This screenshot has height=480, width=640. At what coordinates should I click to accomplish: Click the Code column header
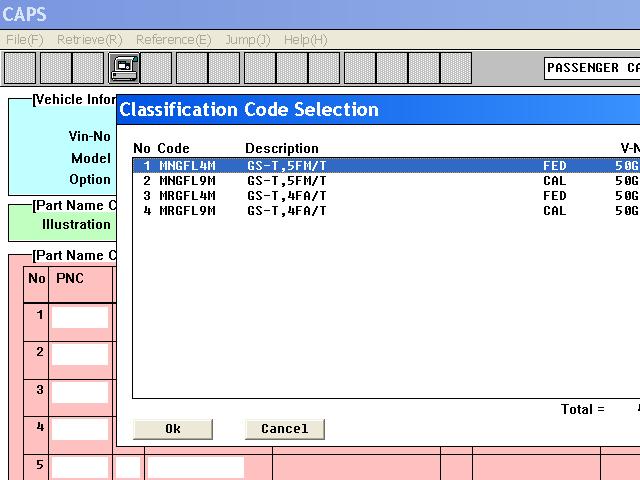click(173, 148)
